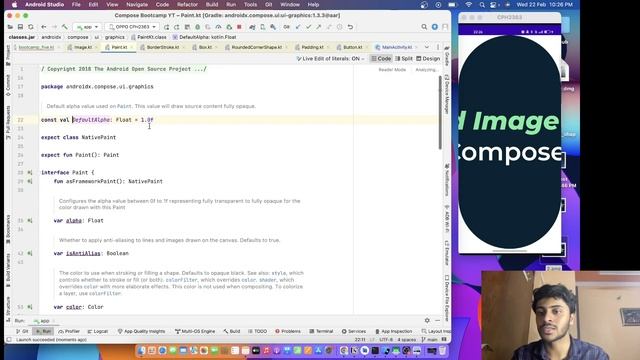Toggle the Bookmarks tool window
The image size is (640, 360).
(8, 229)
